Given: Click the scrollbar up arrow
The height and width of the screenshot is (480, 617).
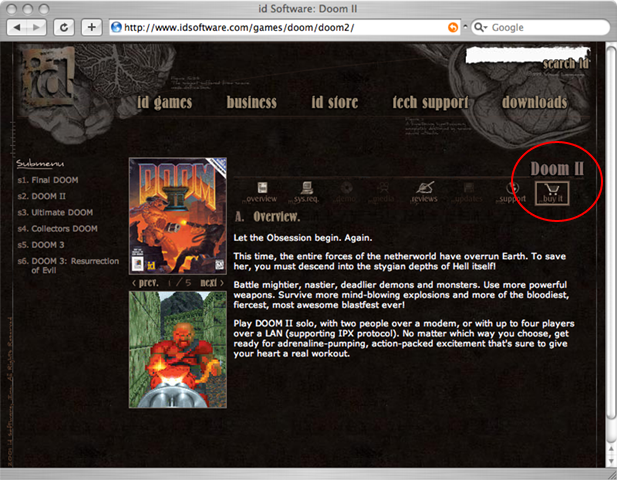Looking at the screenshot, I should (x=611, y=449).
